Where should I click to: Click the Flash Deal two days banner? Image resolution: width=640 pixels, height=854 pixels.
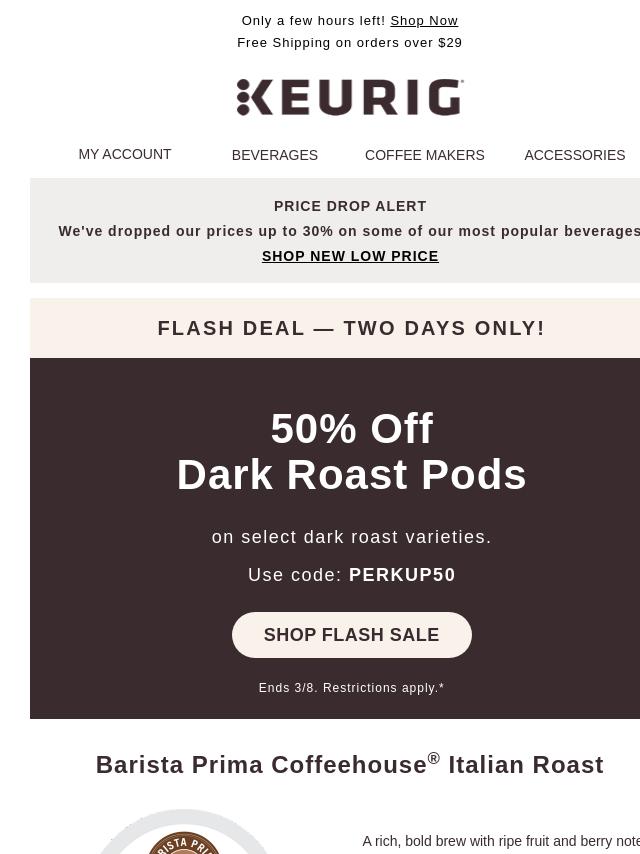351,328
